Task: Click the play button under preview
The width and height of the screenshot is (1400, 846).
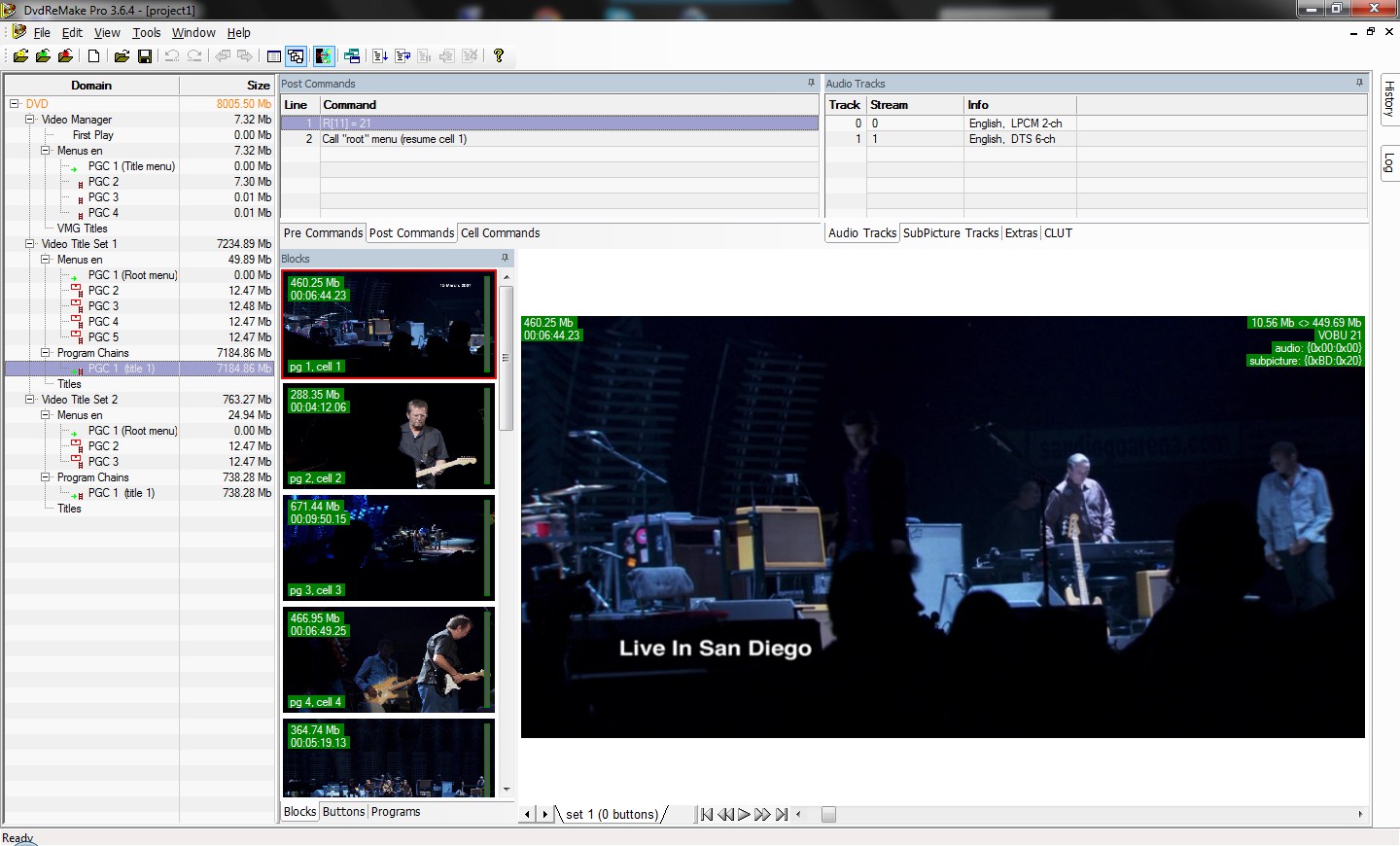Action: coord(744,815)
